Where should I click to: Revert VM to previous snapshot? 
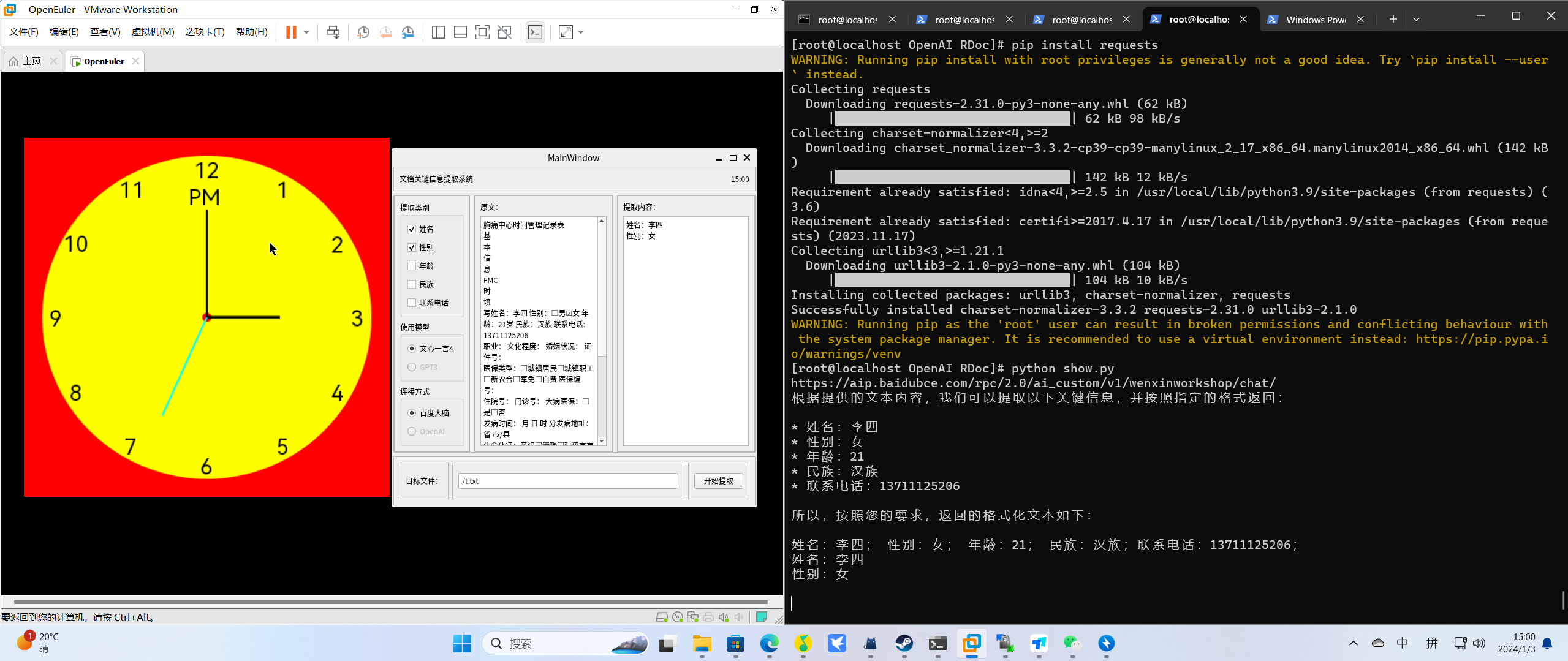point(385,32)
